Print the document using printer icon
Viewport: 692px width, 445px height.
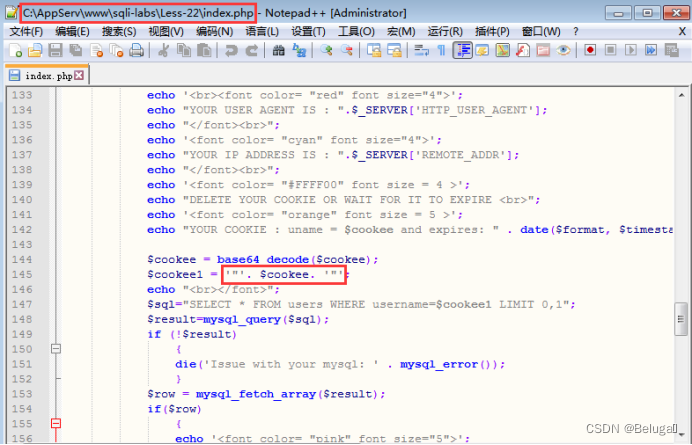135,50
